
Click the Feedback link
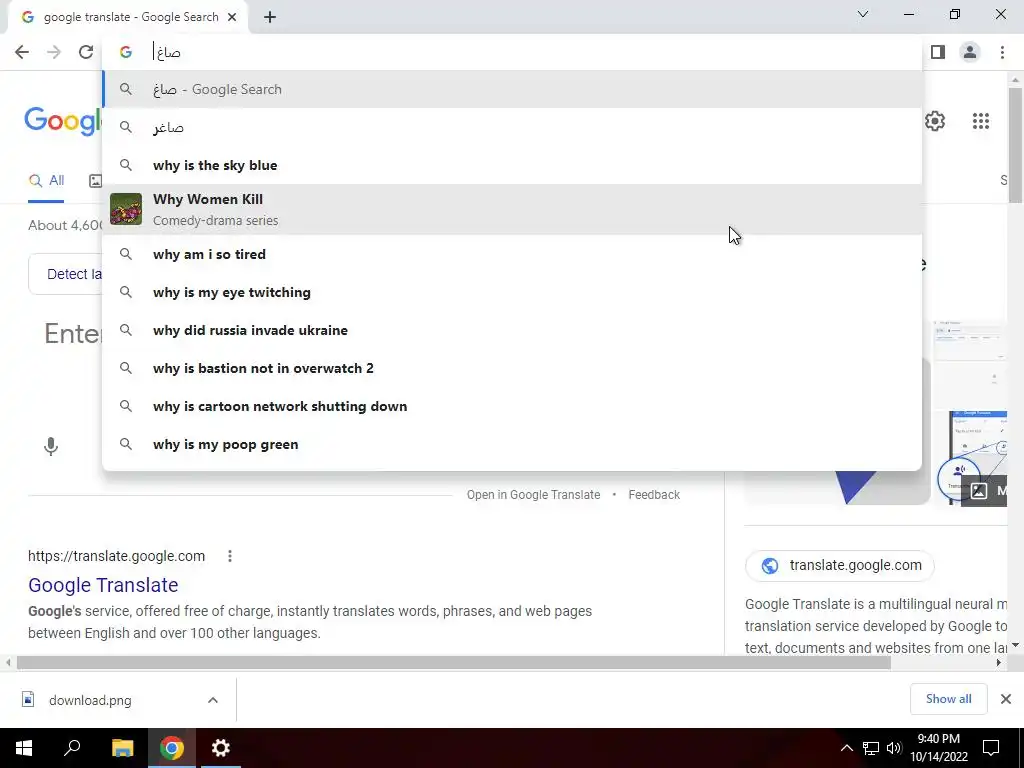(654, 495)
